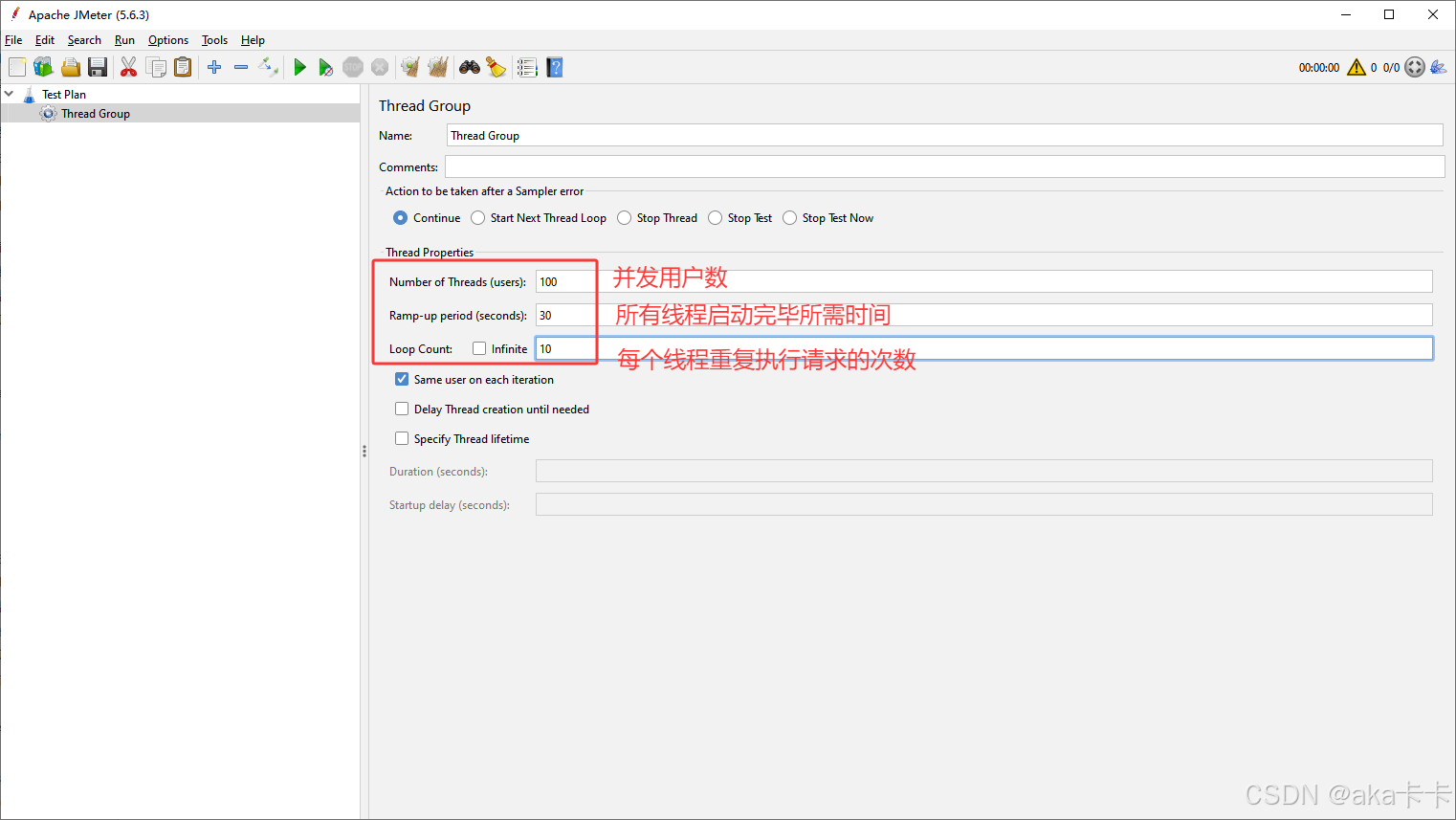Clear results with the single broom icon
Viewport: 1456px width, 820px height.
pyautogui.click(x=410, y=67)
